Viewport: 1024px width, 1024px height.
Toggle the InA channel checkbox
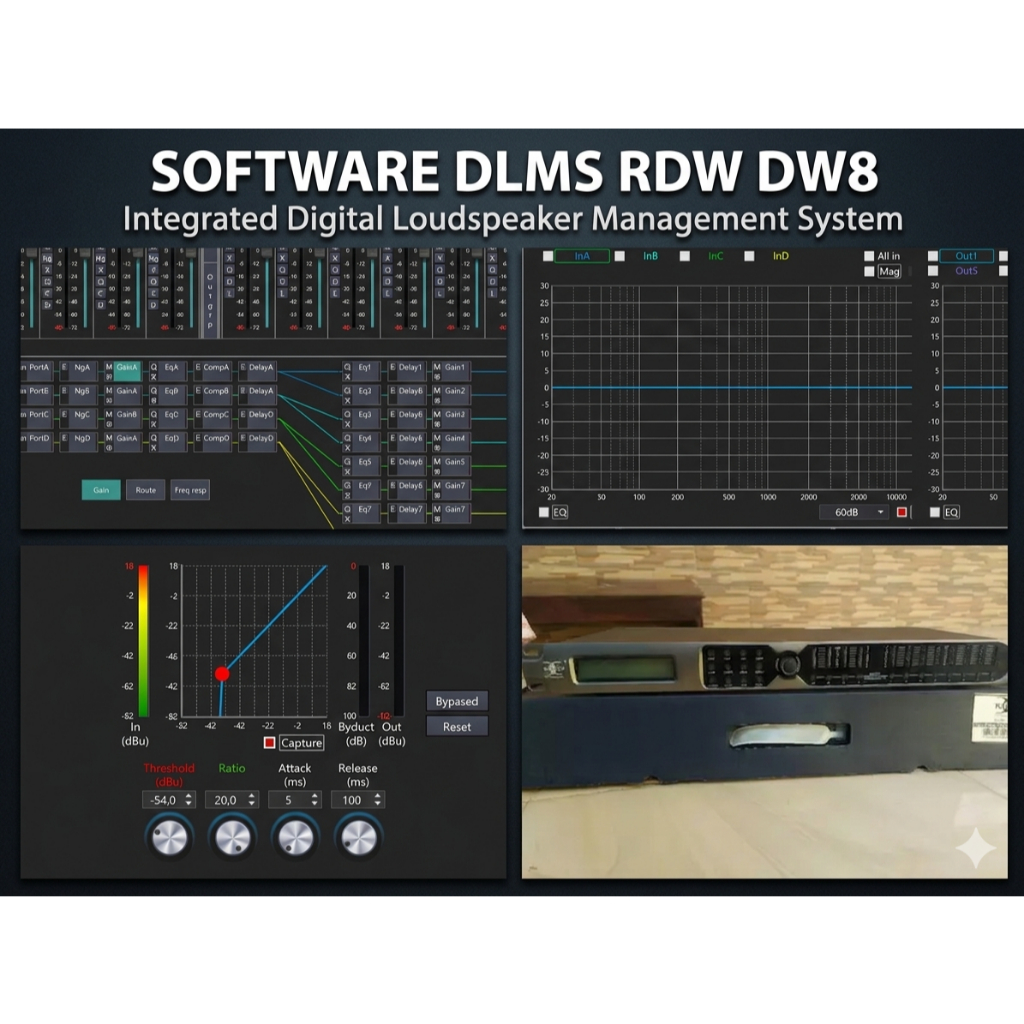tap(548, 256)
